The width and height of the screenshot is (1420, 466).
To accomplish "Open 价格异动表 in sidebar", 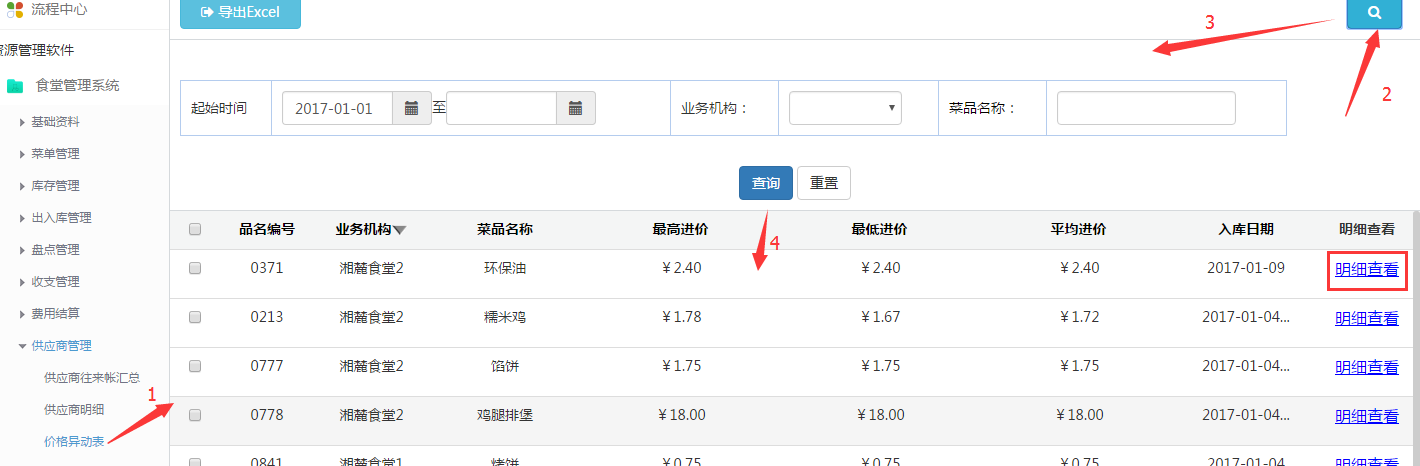I will pyautogui.click(x=74, y=441).
